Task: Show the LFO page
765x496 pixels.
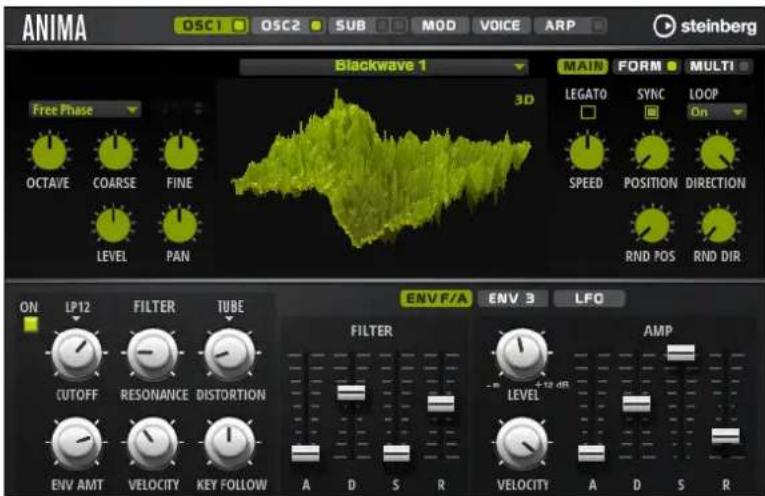Action: point(589,298)
